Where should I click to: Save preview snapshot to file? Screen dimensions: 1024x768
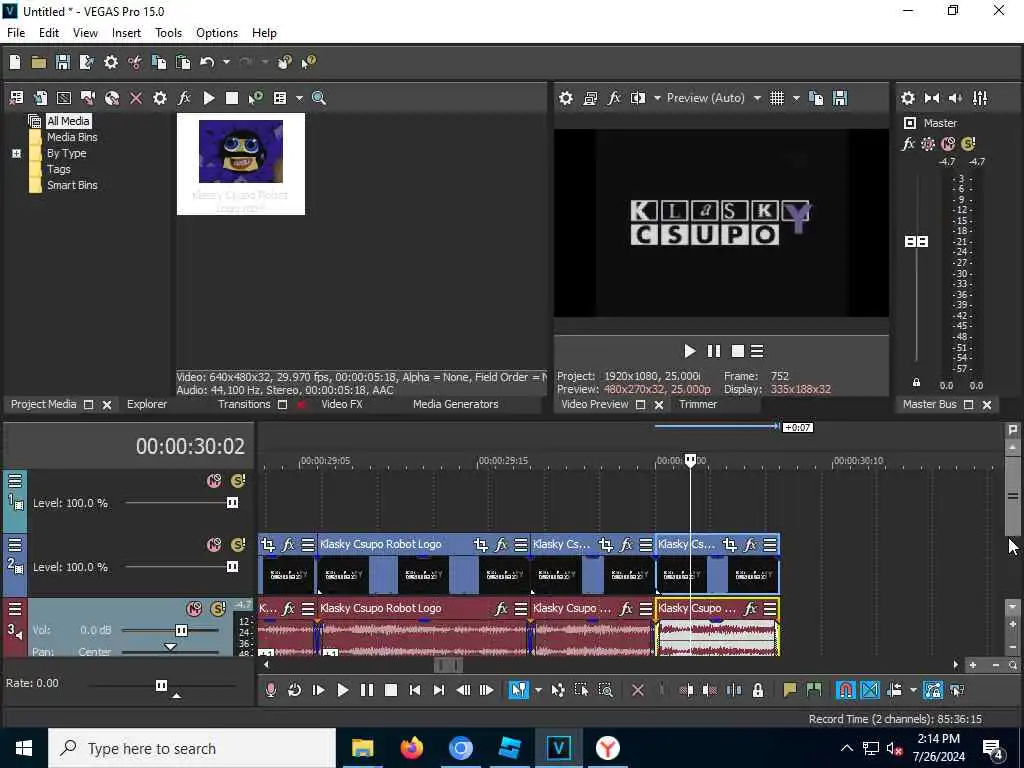tap(840, 98)
